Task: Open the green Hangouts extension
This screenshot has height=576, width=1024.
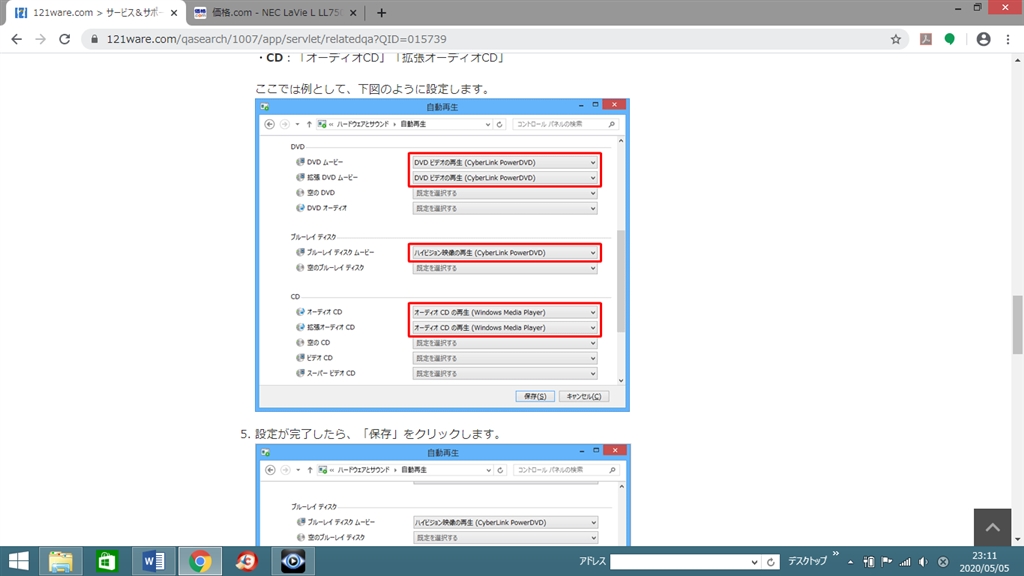Action: [x=950, y=39]
